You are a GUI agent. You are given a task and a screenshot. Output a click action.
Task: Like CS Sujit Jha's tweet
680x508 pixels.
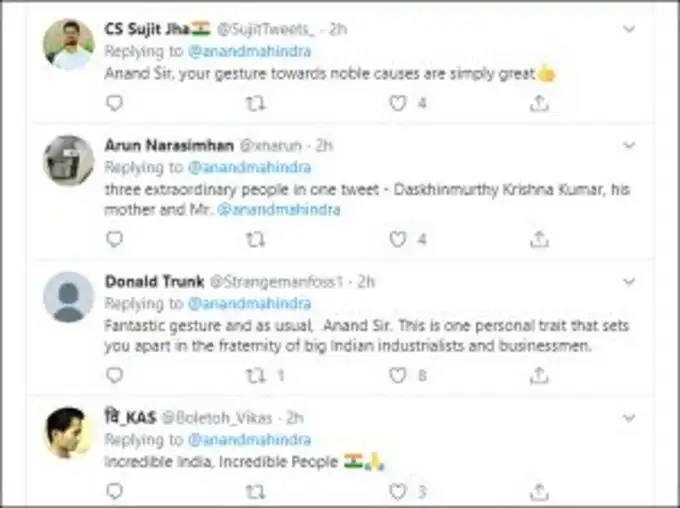tap(398, 103)
